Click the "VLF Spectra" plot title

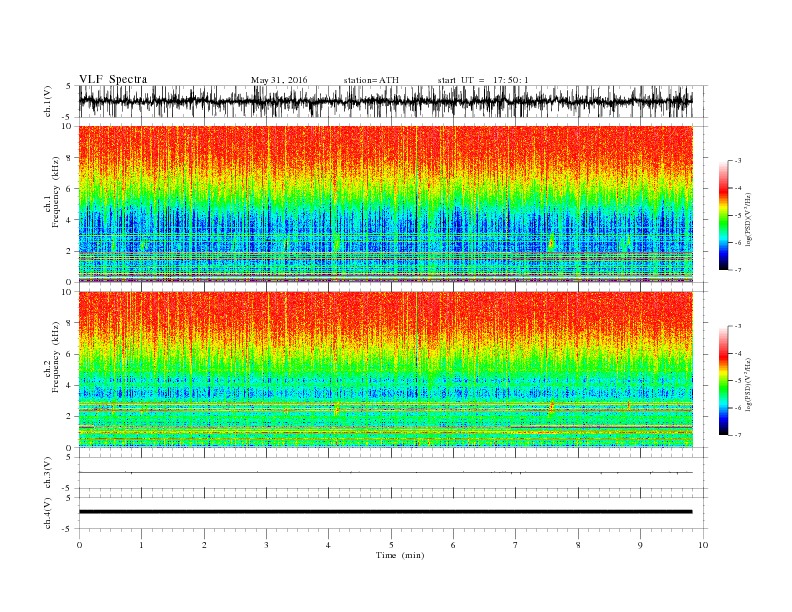point(113,79)
